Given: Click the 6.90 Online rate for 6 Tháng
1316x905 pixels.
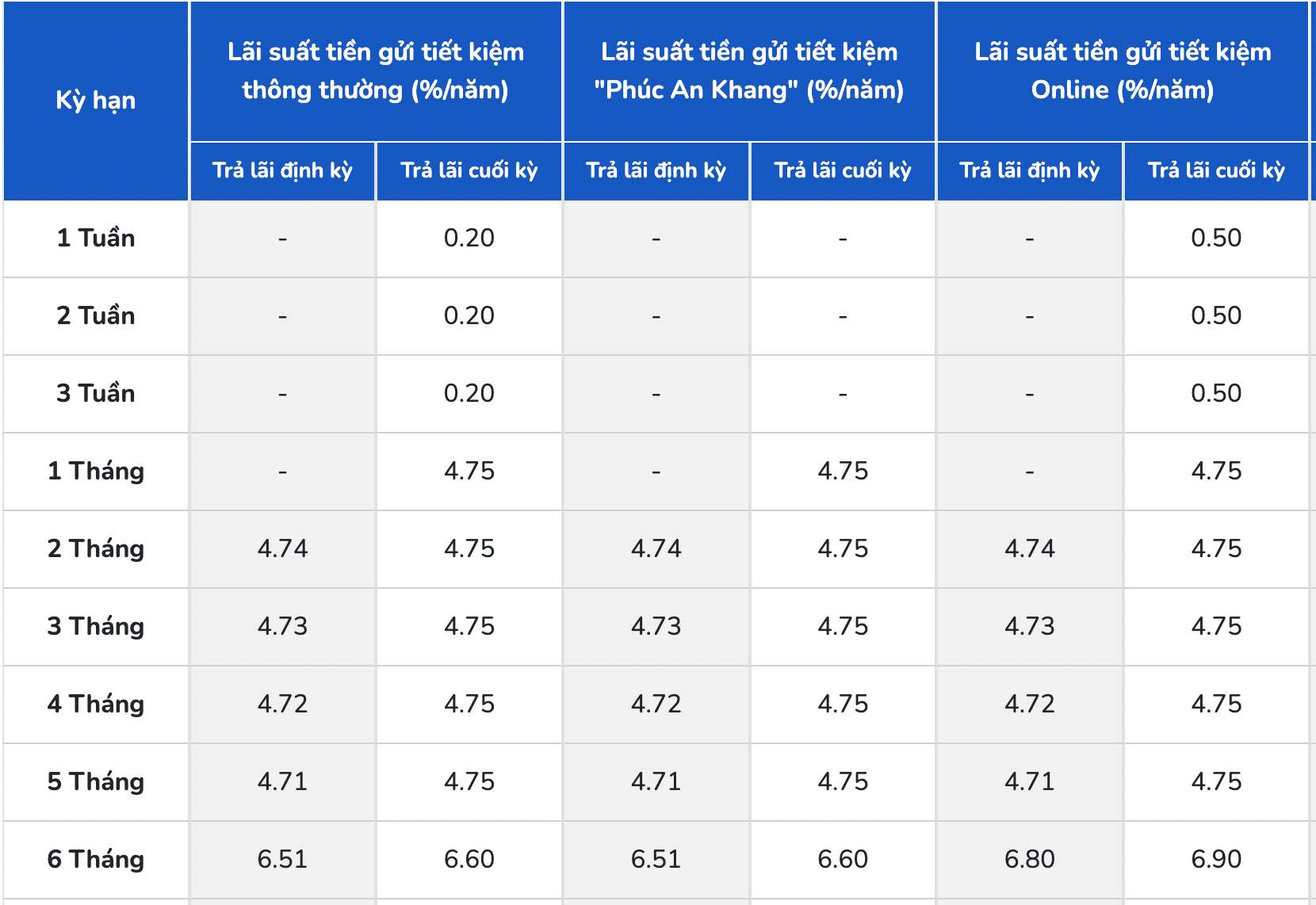Looking at the screenshot, I should (1216, 860).
